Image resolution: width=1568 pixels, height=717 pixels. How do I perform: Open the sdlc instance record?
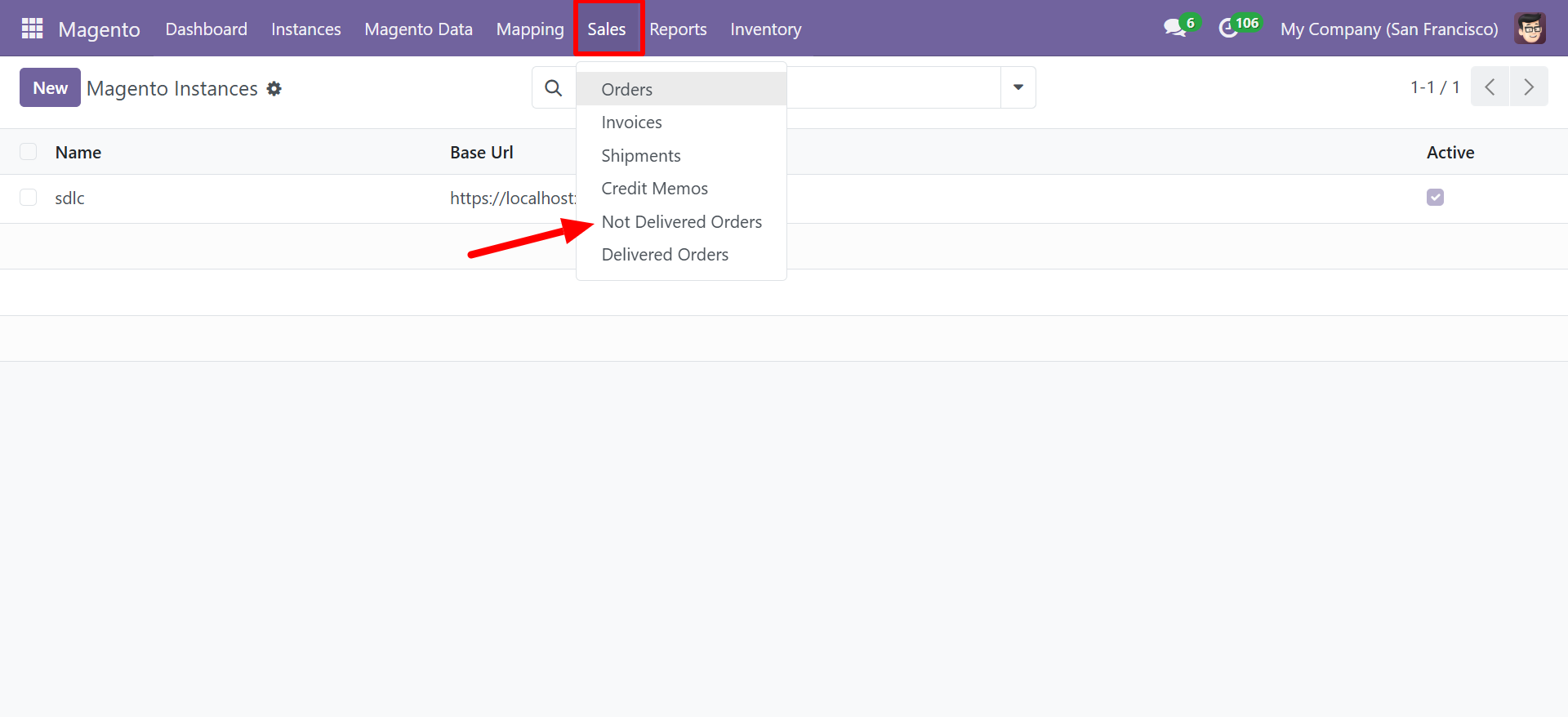tap(70, 198)
